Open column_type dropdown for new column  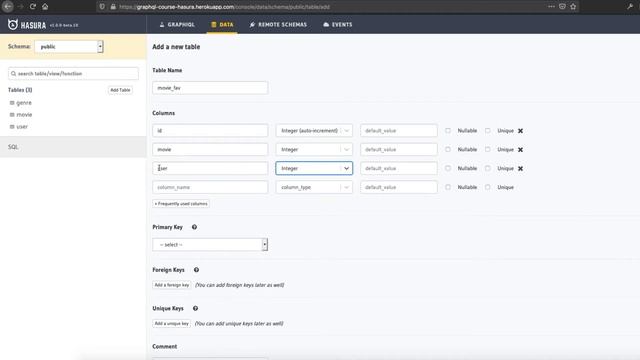click(314, 187)
